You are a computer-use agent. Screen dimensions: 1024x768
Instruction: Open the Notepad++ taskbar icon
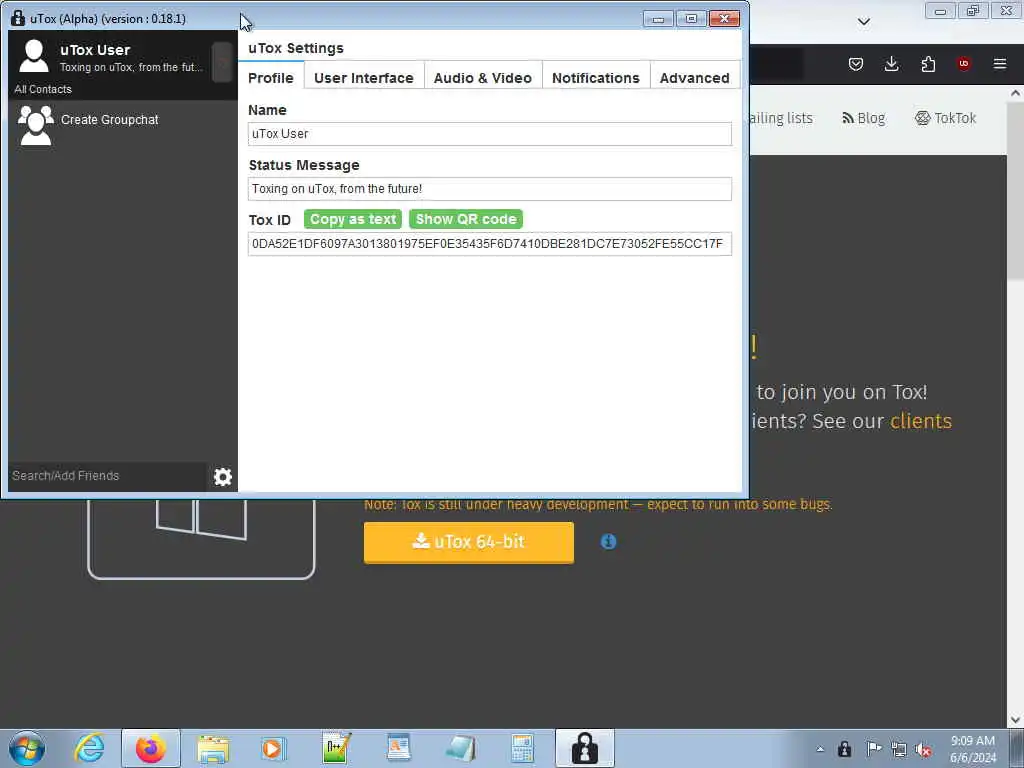click(x=336, y=748)
